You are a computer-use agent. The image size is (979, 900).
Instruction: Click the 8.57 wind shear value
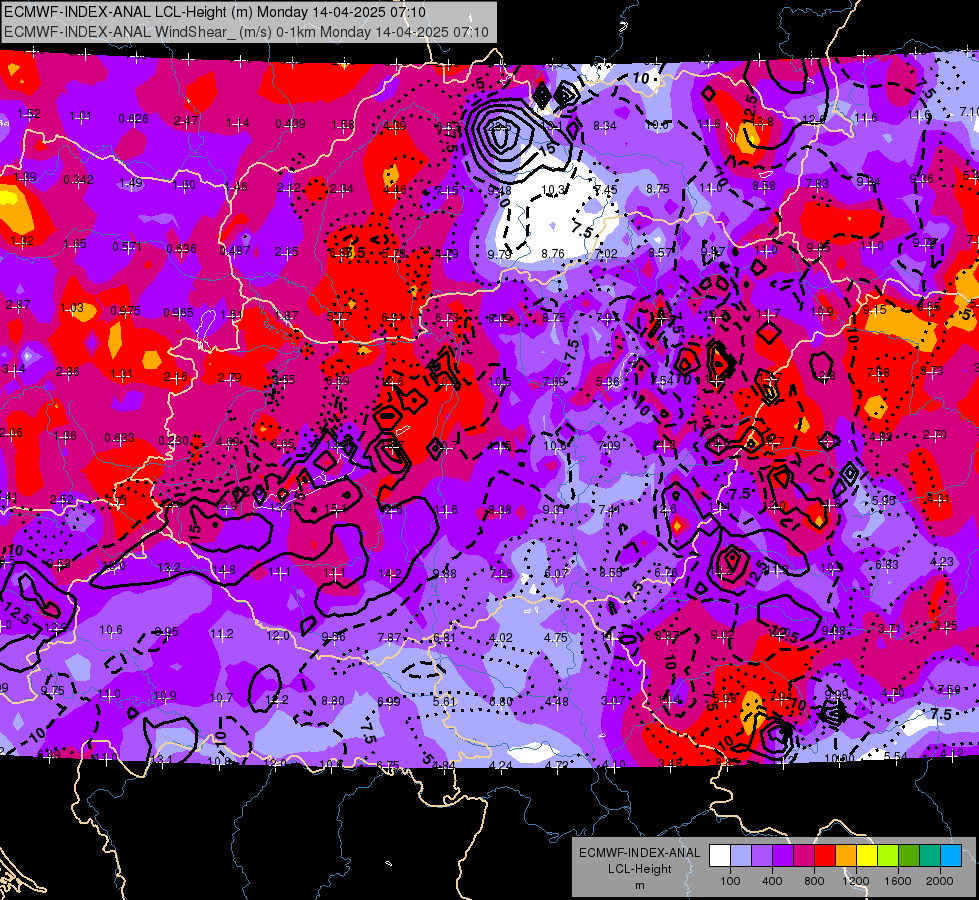click(659, 252)
